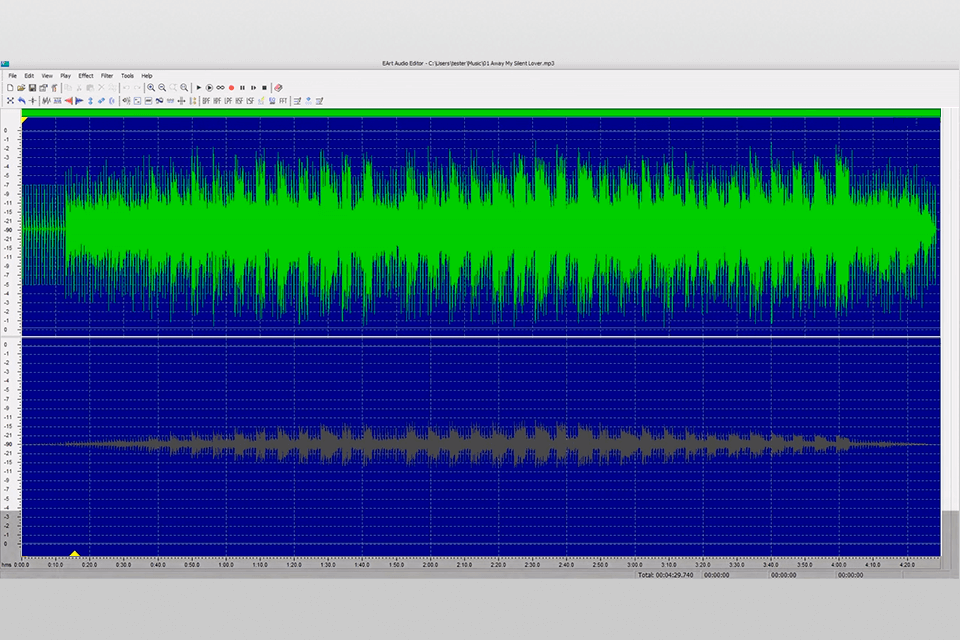Apply the HPF high-pass filter
The image size is (960, 640).
click(217, 100)
